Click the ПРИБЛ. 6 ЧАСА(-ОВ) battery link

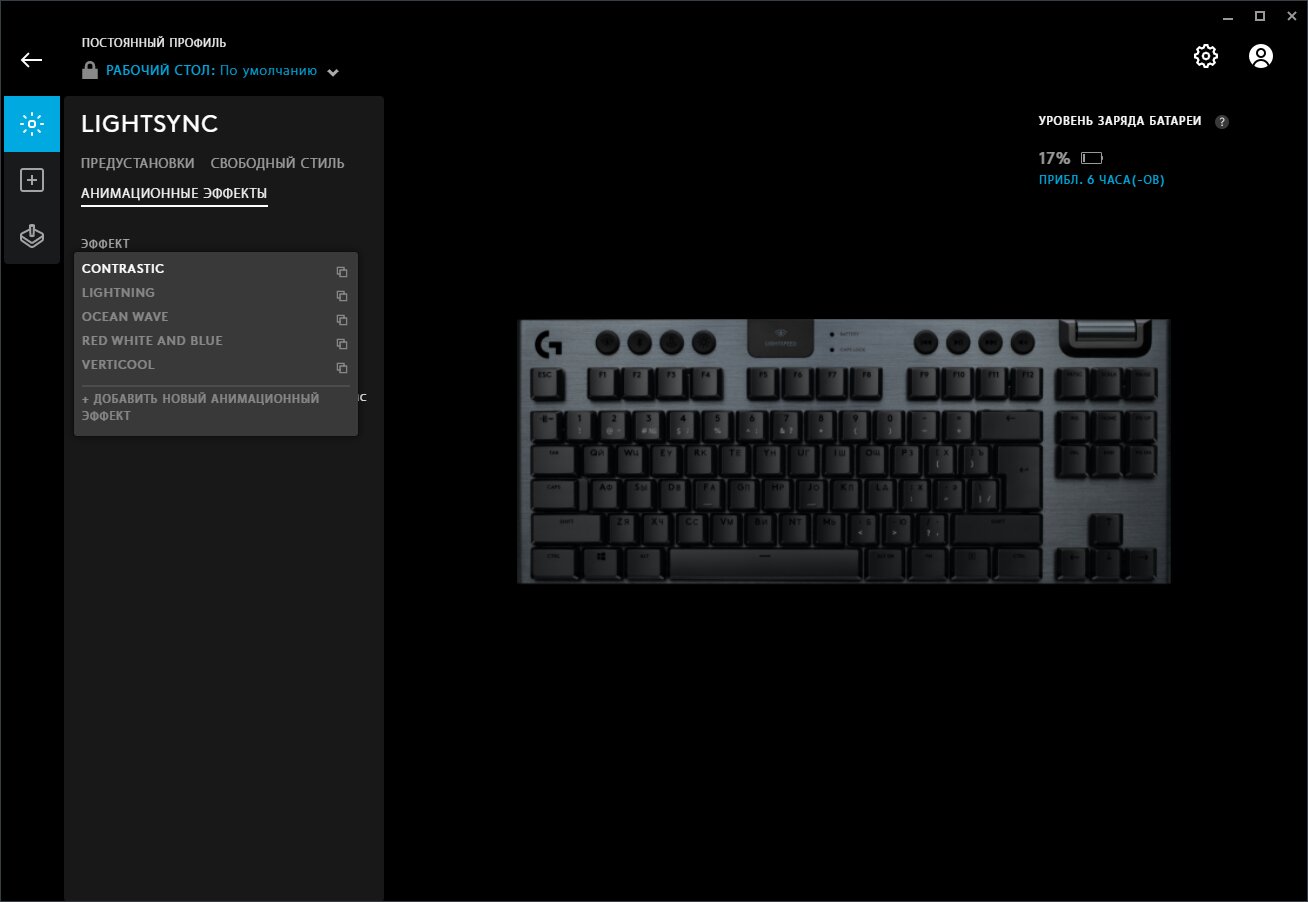[x=1102, y=180]
